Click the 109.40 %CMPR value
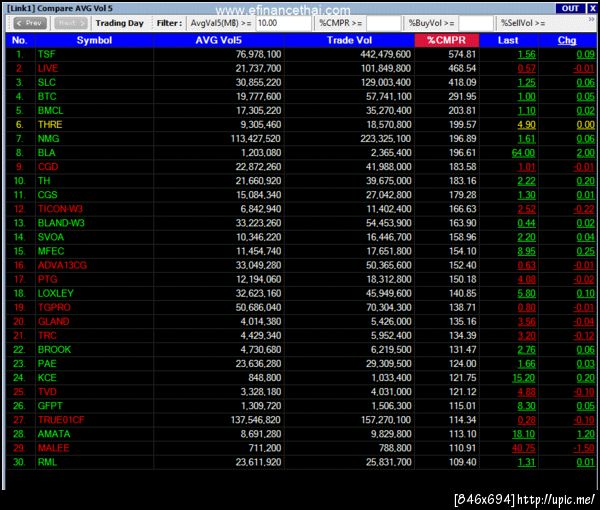 tap(462, 462)
